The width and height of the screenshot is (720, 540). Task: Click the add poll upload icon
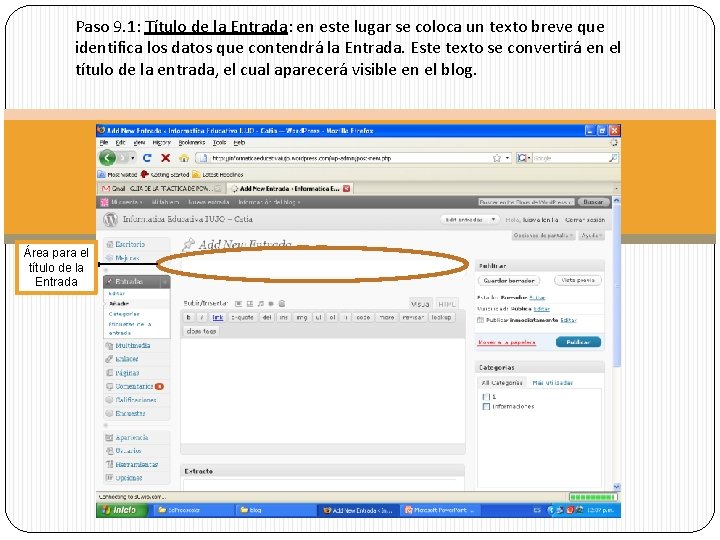pos(282,304)
